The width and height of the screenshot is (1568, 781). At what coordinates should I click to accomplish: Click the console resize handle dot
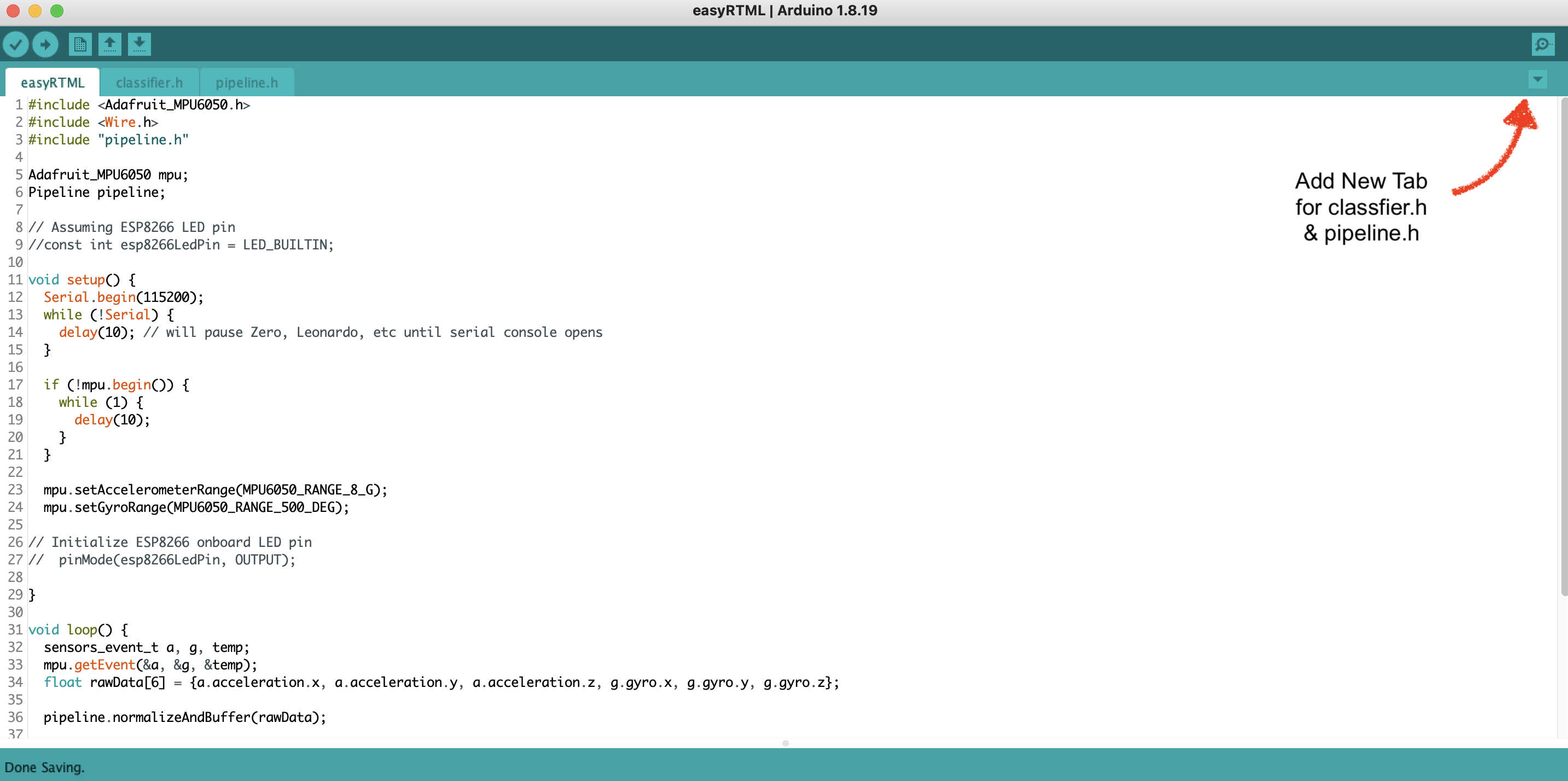(785, 743)
